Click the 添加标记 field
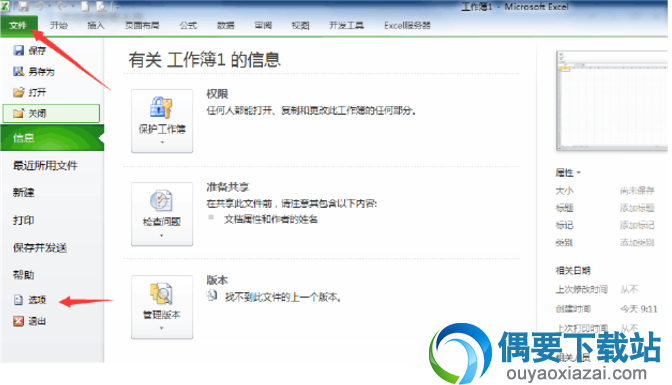672x385 pixels. pyautogui.click(x=637, y=225)
